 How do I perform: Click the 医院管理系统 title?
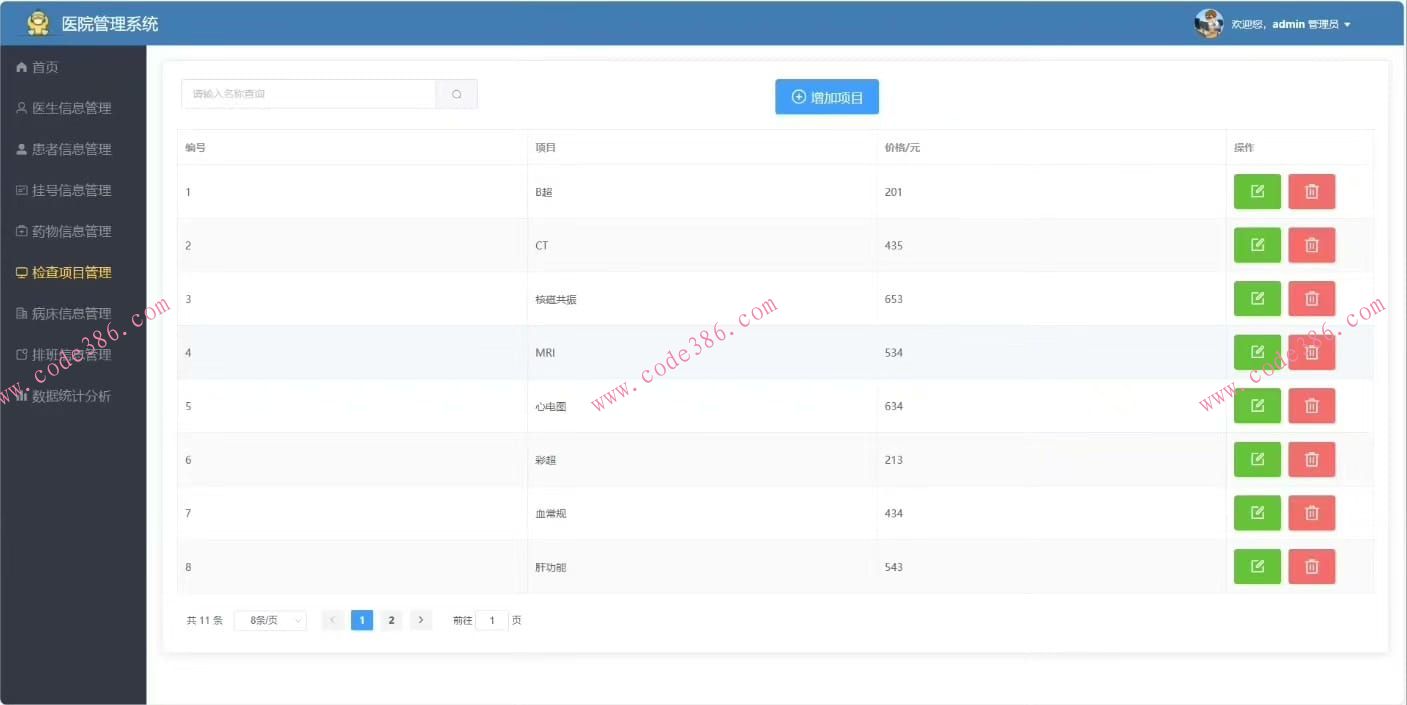coord(110,24)
